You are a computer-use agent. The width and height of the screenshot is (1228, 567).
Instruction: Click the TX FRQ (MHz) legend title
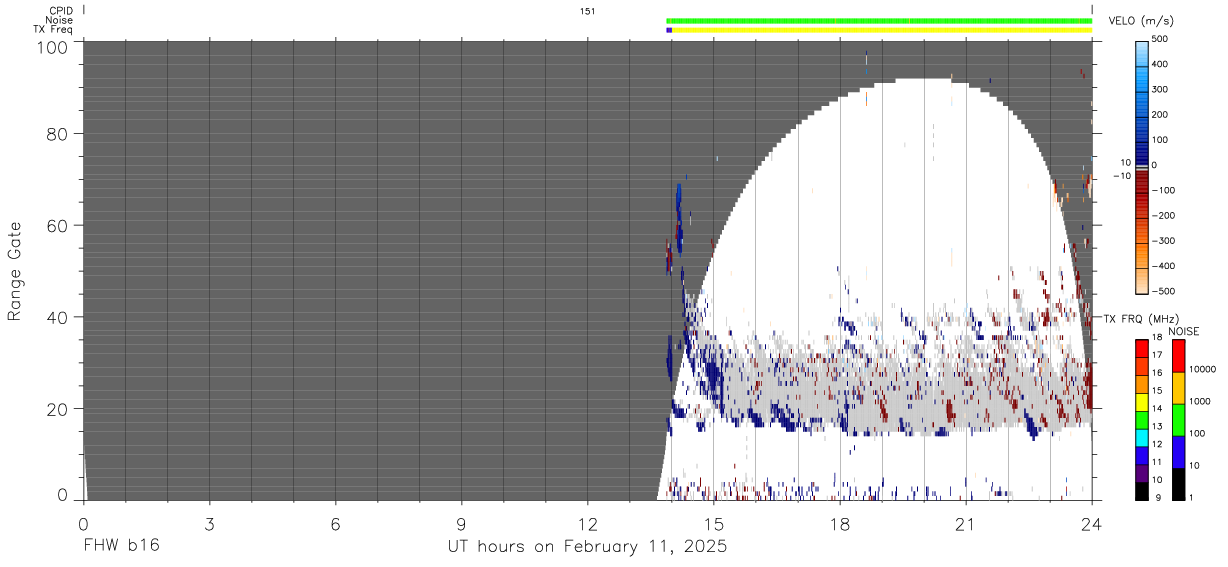click(x=1140, y=319)
